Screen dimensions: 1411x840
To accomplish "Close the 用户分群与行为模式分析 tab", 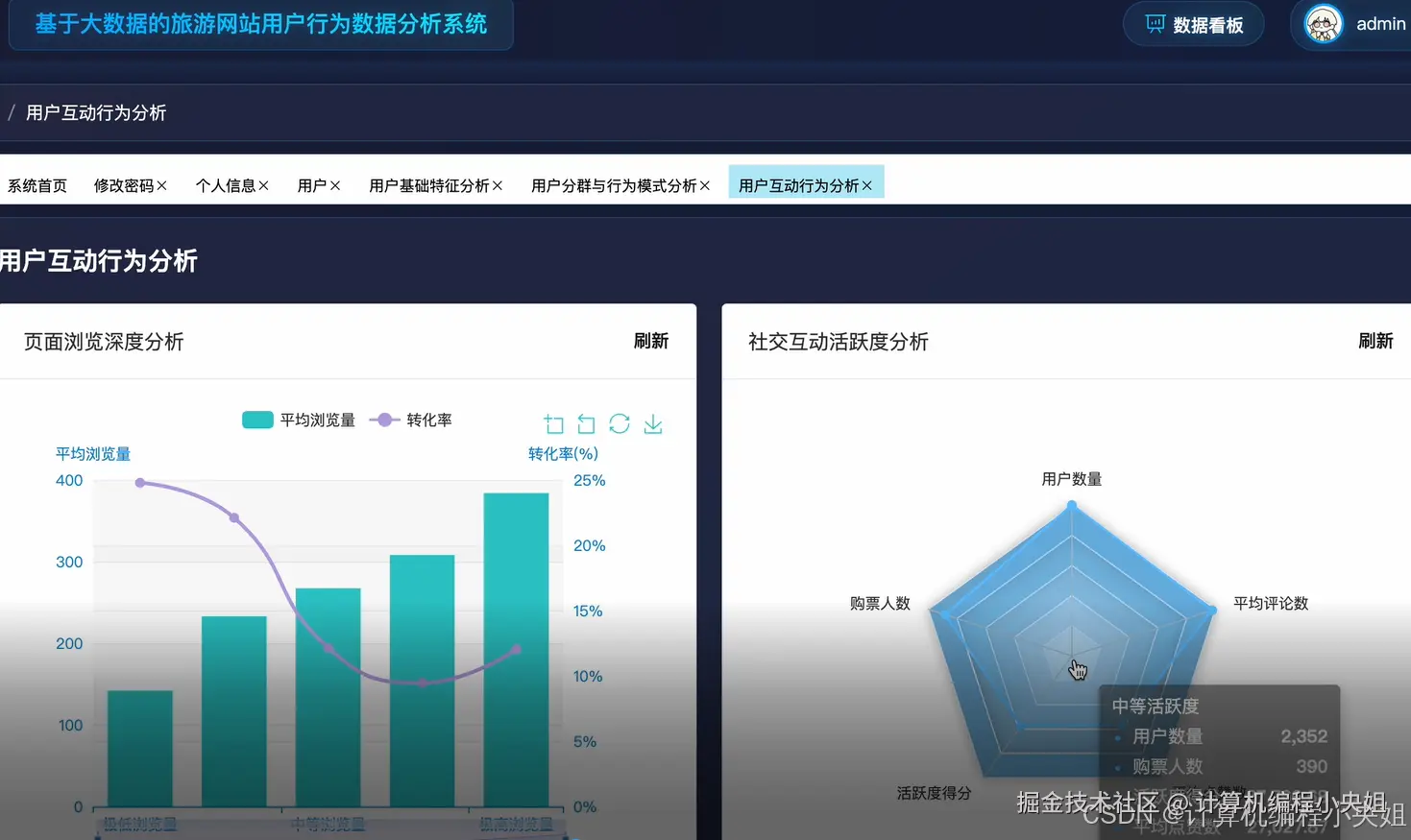I will (x=704, y=185).
